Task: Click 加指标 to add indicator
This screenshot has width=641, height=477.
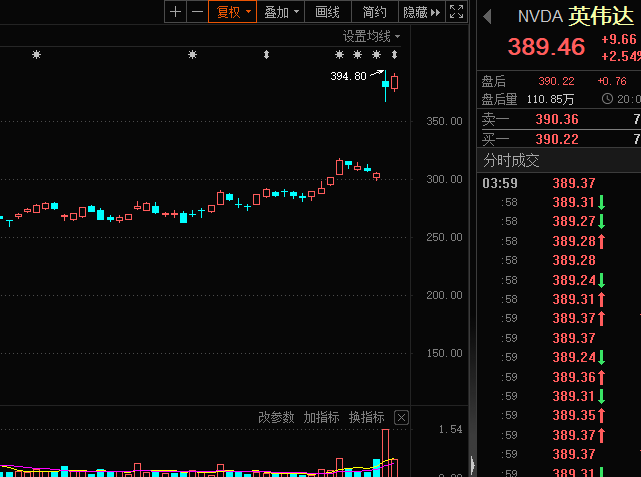Action: 321,417
